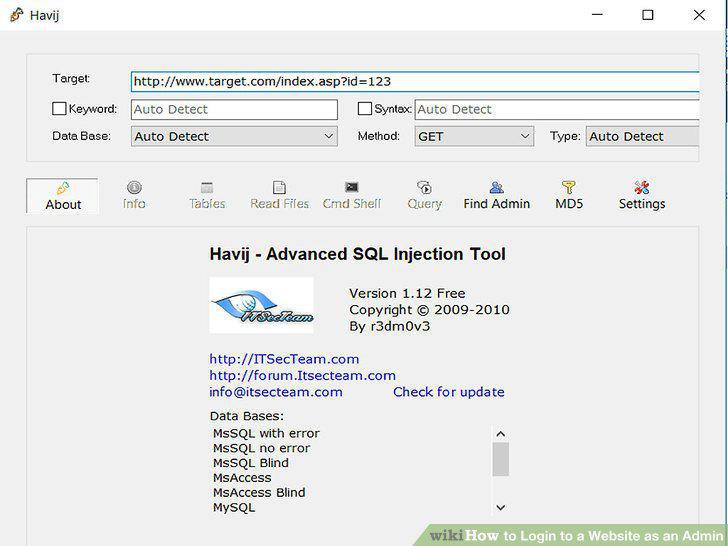Switch to the Settings tab label
The image size is (728, 546).
[642, 204]
